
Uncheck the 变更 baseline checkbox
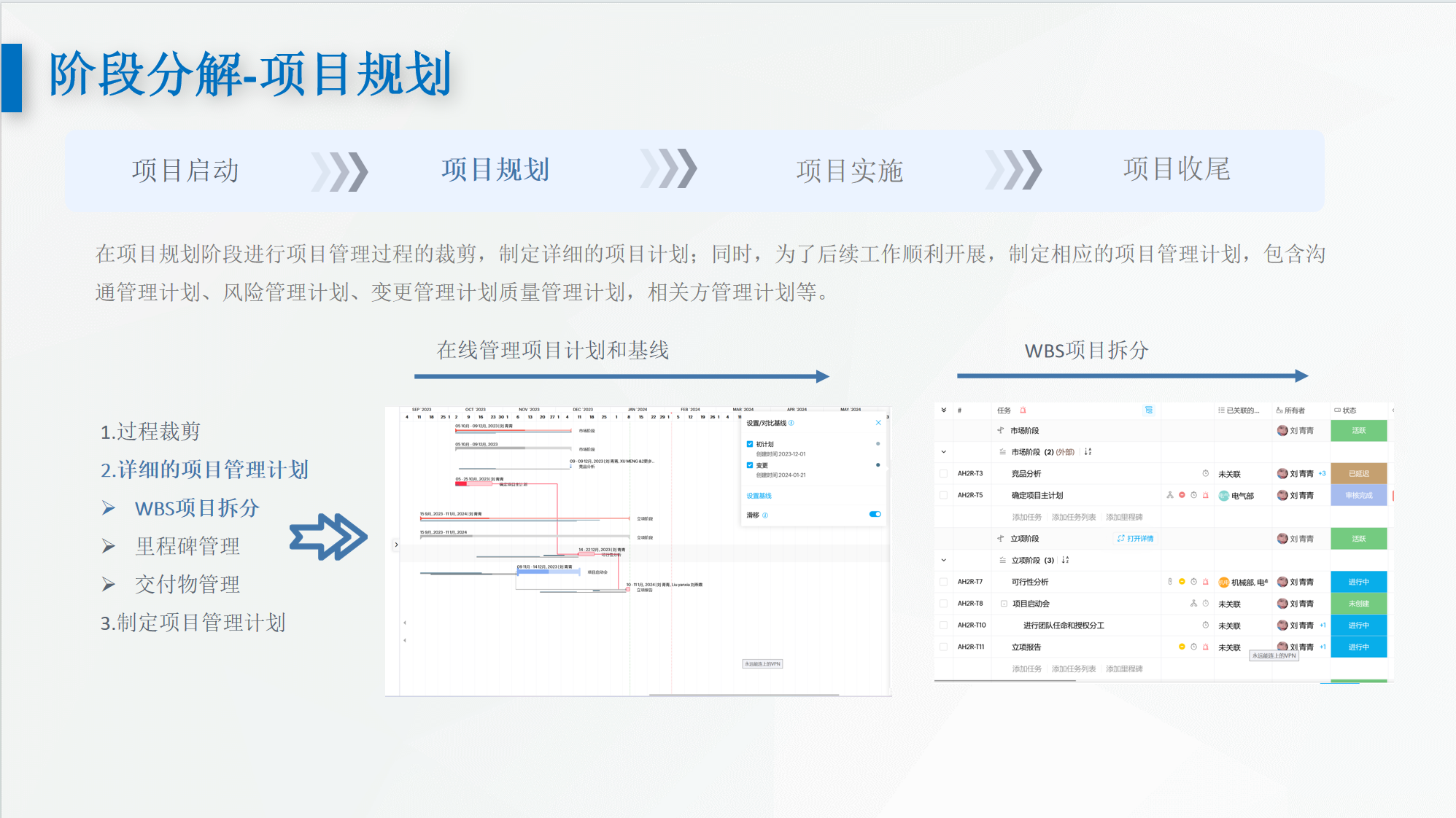point(750,465)
